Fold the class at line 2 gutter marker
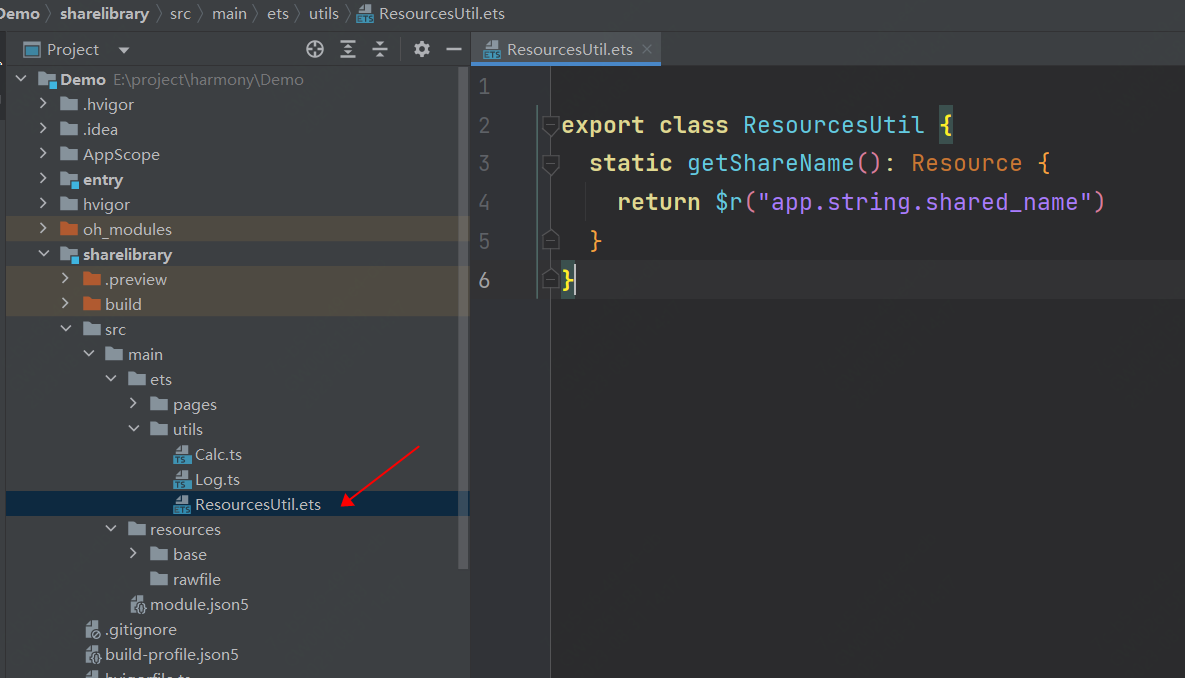Screen dimensions: 1185x678 (x=550, y=125)
